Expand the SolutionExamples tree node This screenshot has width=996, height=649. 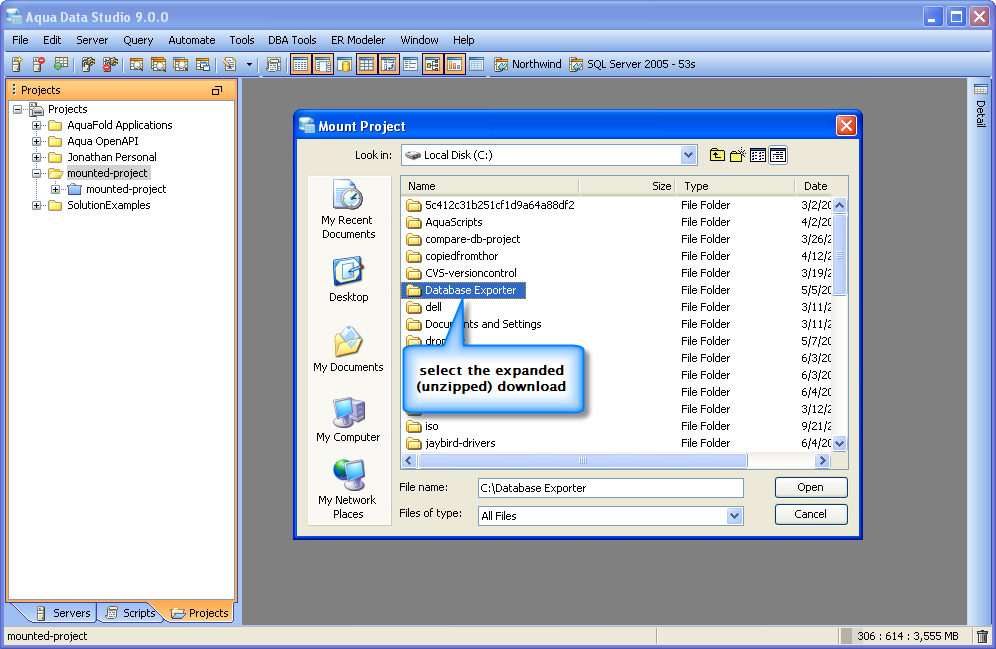click(37, 205)
